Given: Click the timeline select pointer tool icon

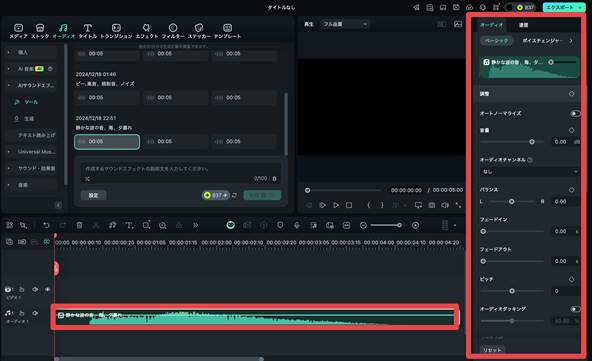Looking at the screenshot, I should 23,225.
